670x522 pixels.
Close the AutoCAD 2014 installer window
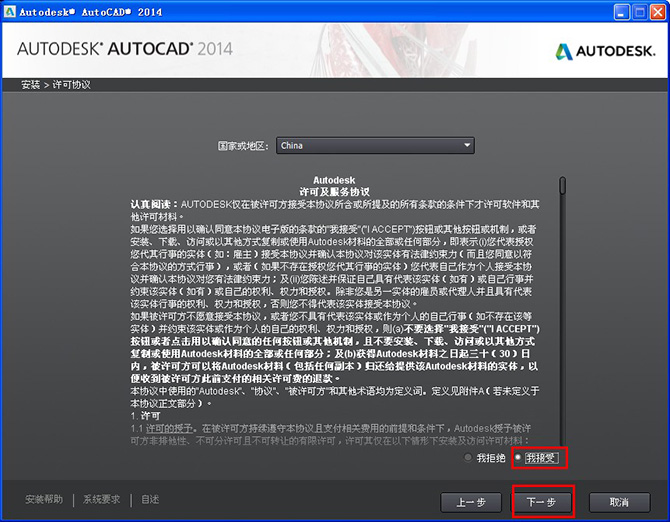point(658,12)
